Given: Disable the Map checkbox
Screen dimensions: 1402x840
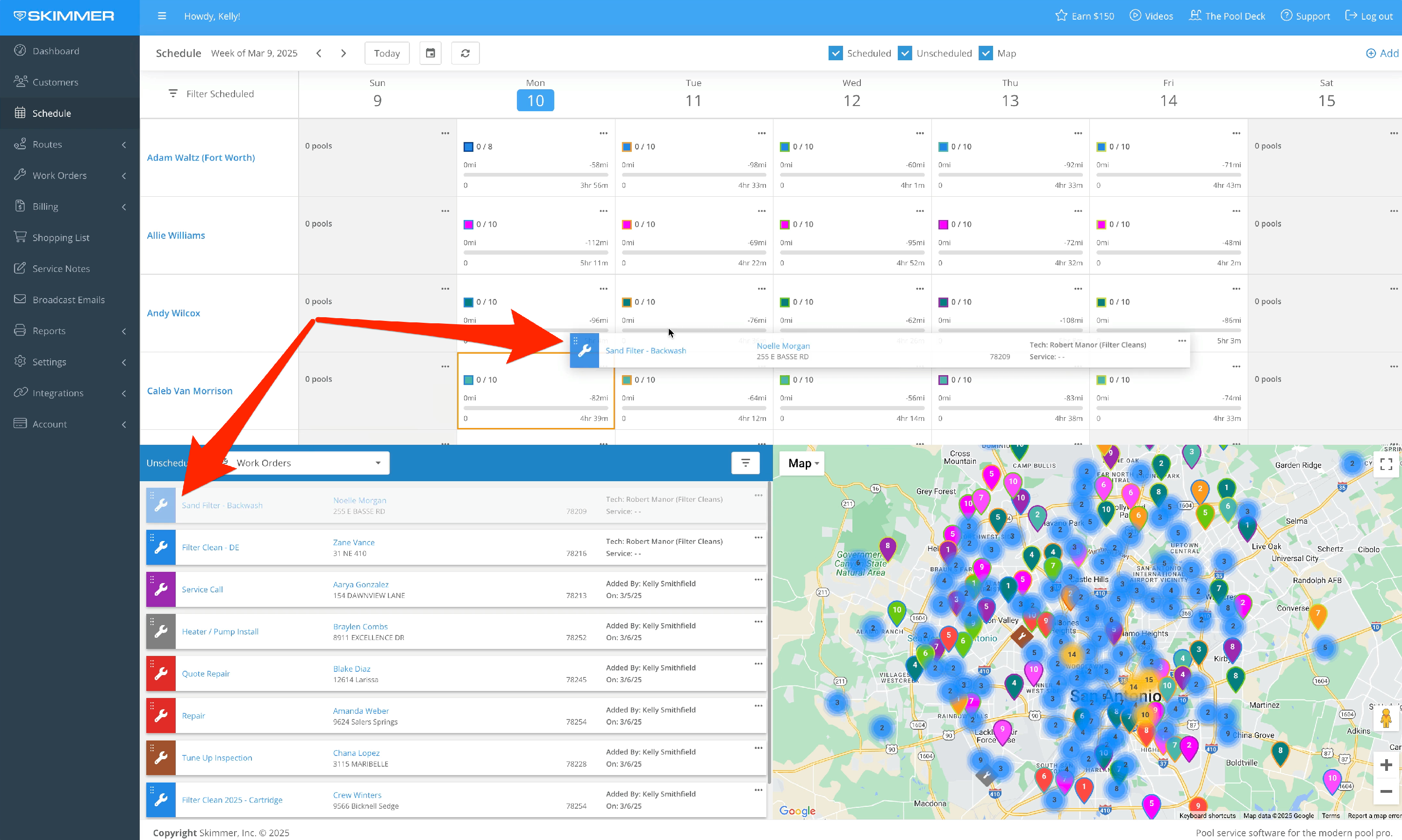Looking at the screenshot, I should click(x=986, y=53).
